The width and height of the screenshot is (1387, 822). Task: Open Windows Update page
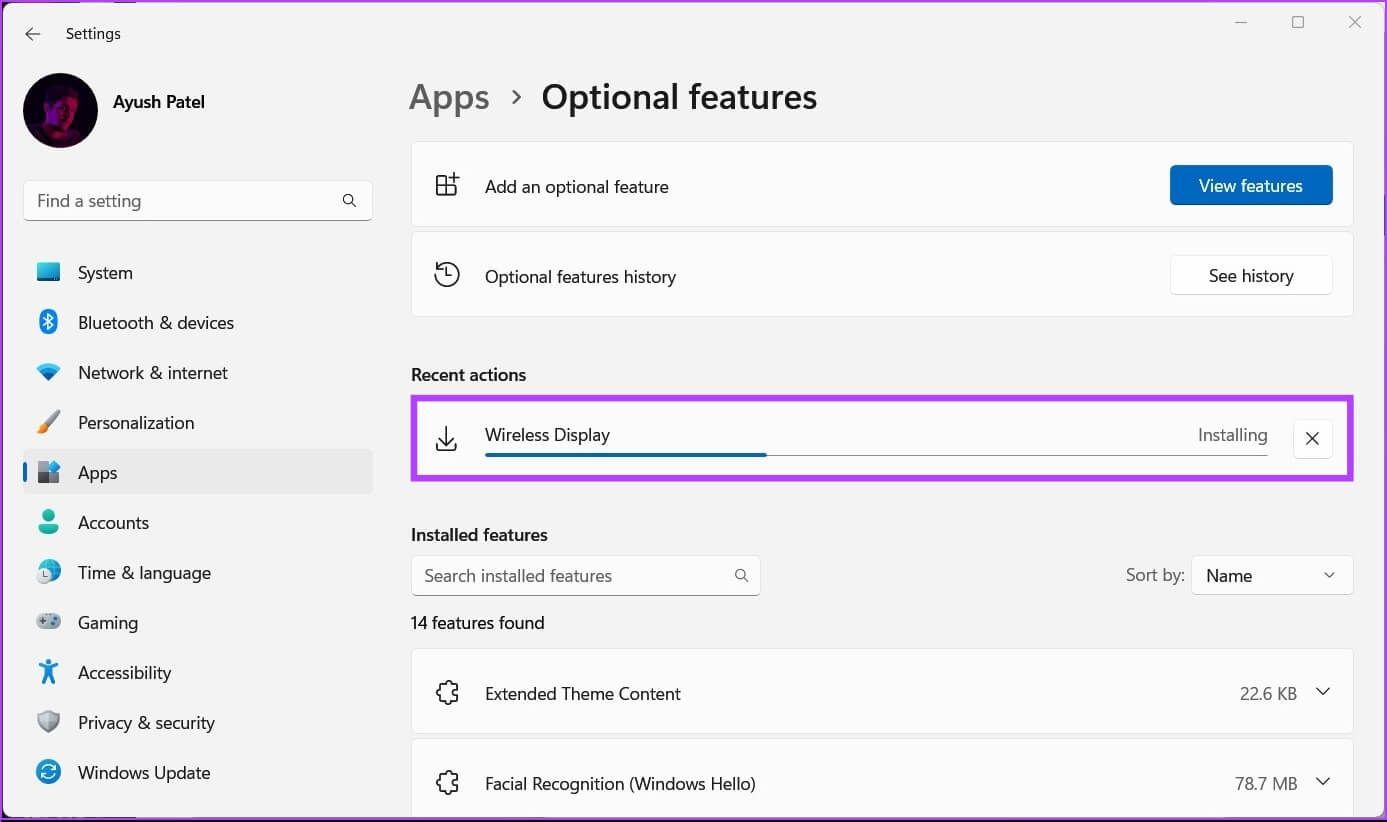198,772
